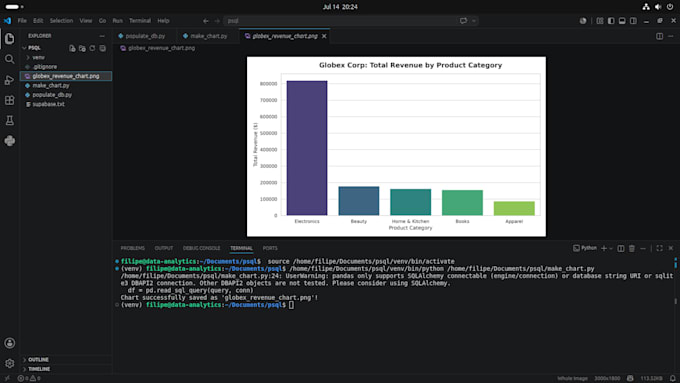Create a new file in PSQL folder
This screenshot has height=383, width=680.
pyautogui.click(x=72, y=48)
